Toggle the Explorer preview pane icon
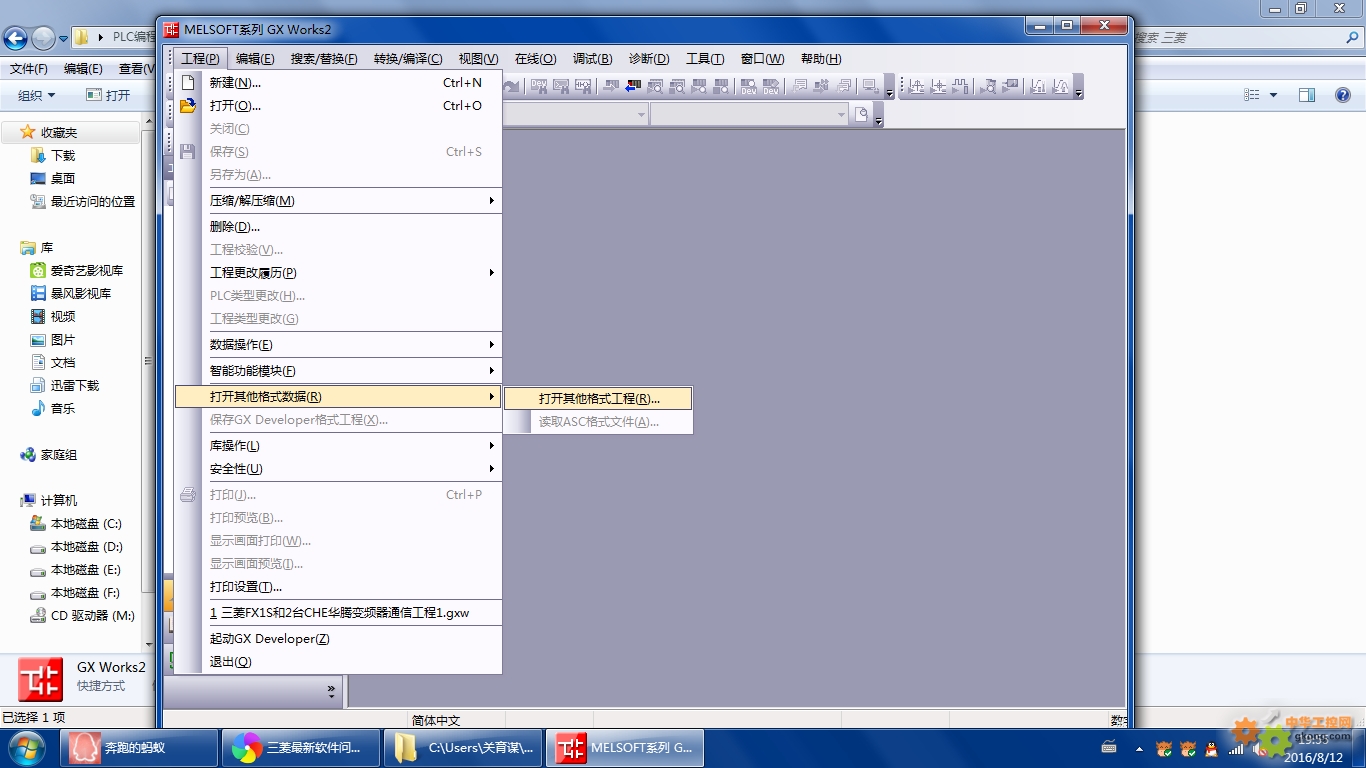1366x768 pixels. (x=1307, y=95)
